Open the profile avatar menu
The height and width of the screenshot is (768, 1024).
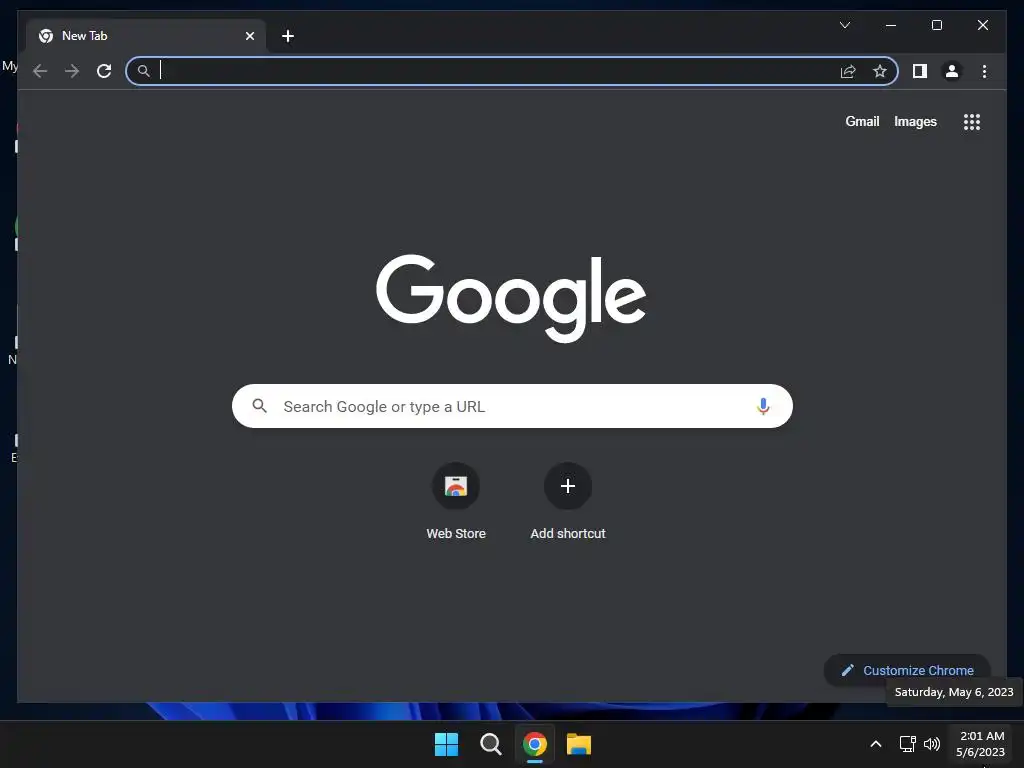click(952, 71)
